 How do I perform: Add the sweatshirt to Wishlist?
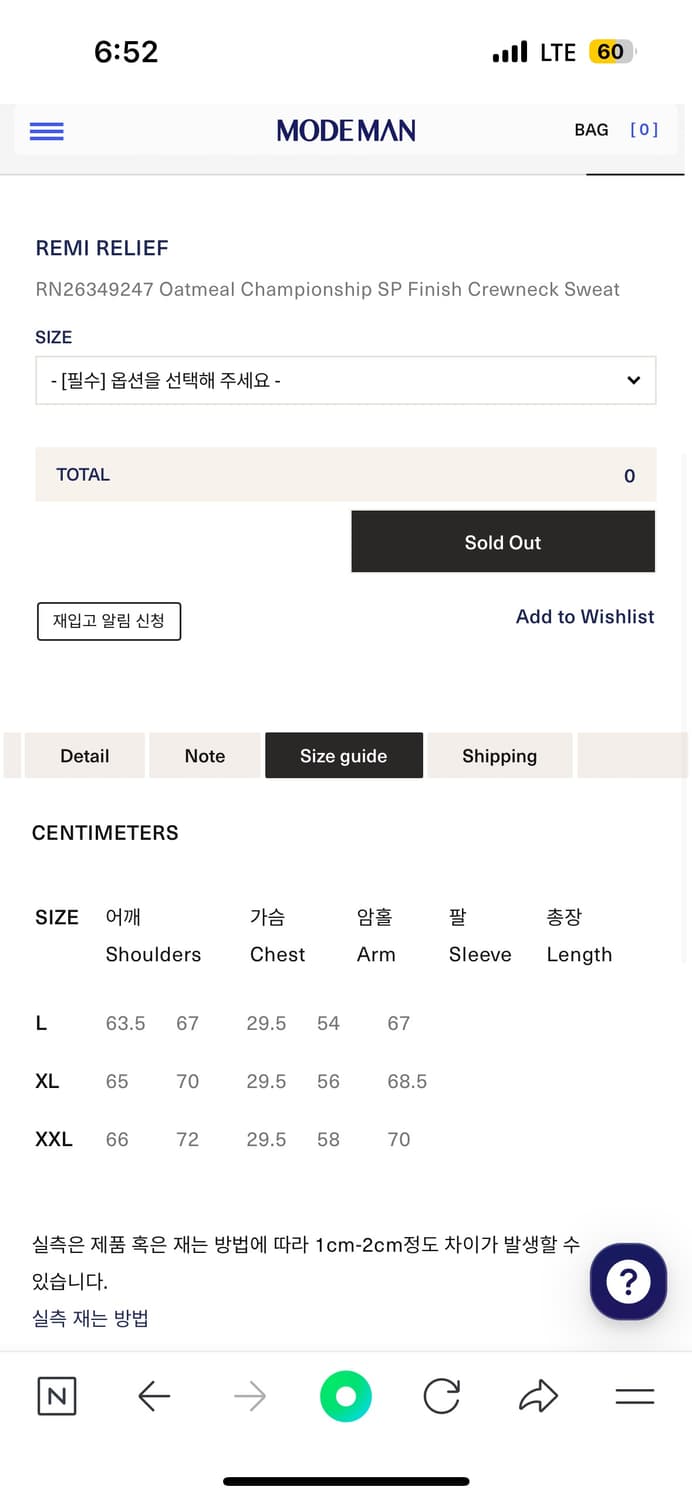pos(585,617)
